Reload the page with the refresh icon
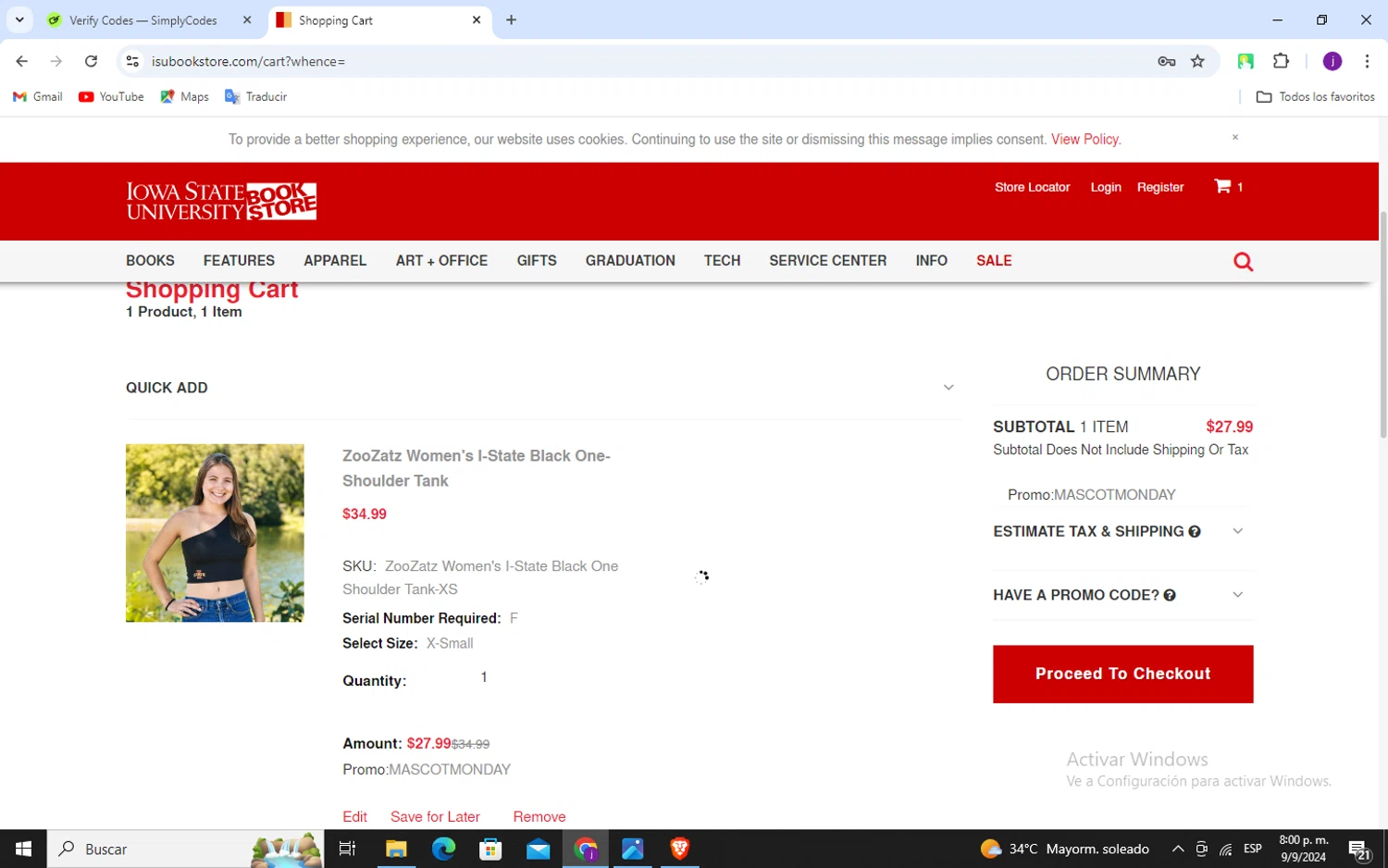The width and height of the screenshot is (1388, 868). [x=91, y=61]
